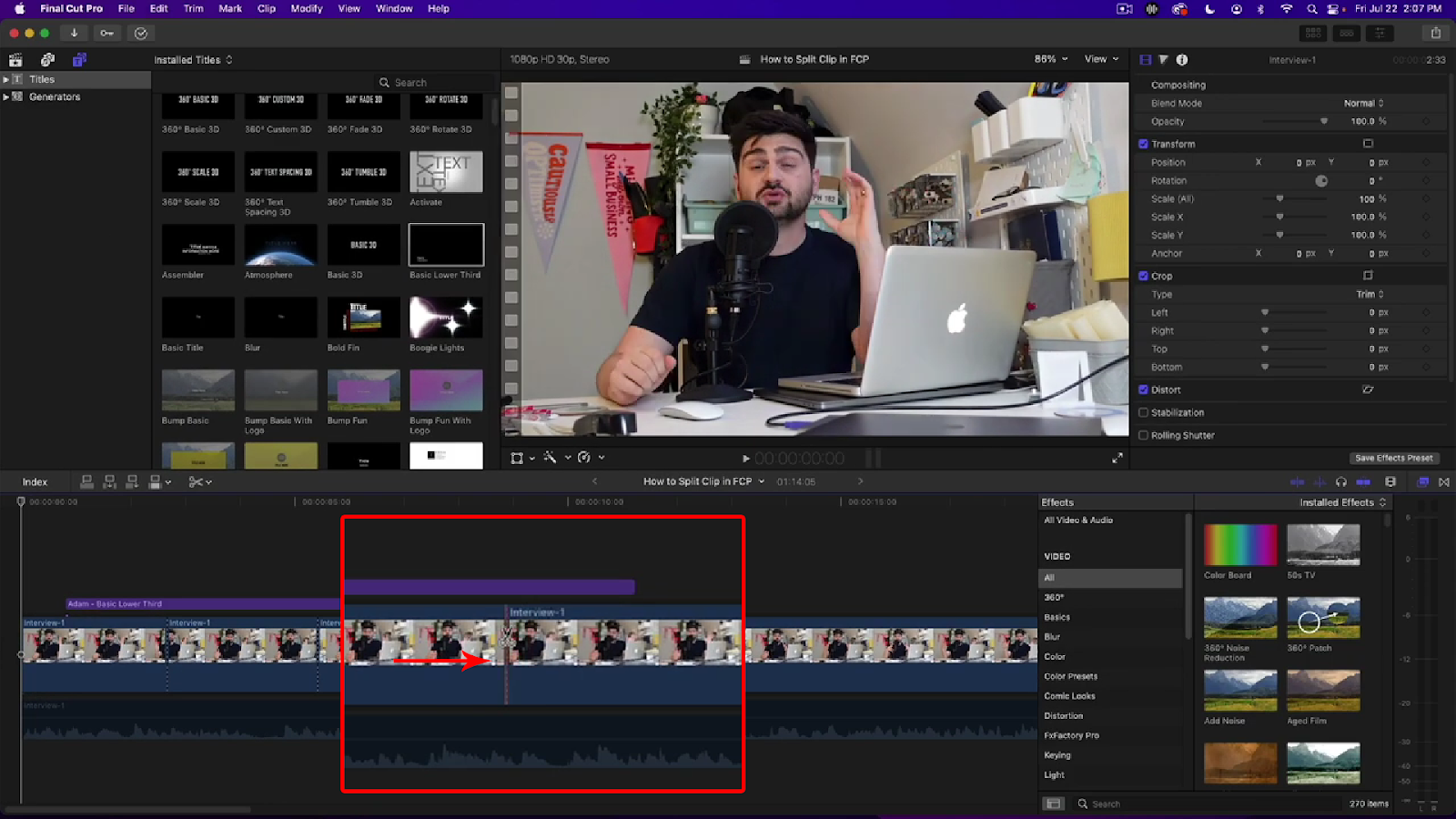Click the Transform onscreen controls square icon
The height and width of the screenshot is (819, 1456).
tap(1368, 144)
